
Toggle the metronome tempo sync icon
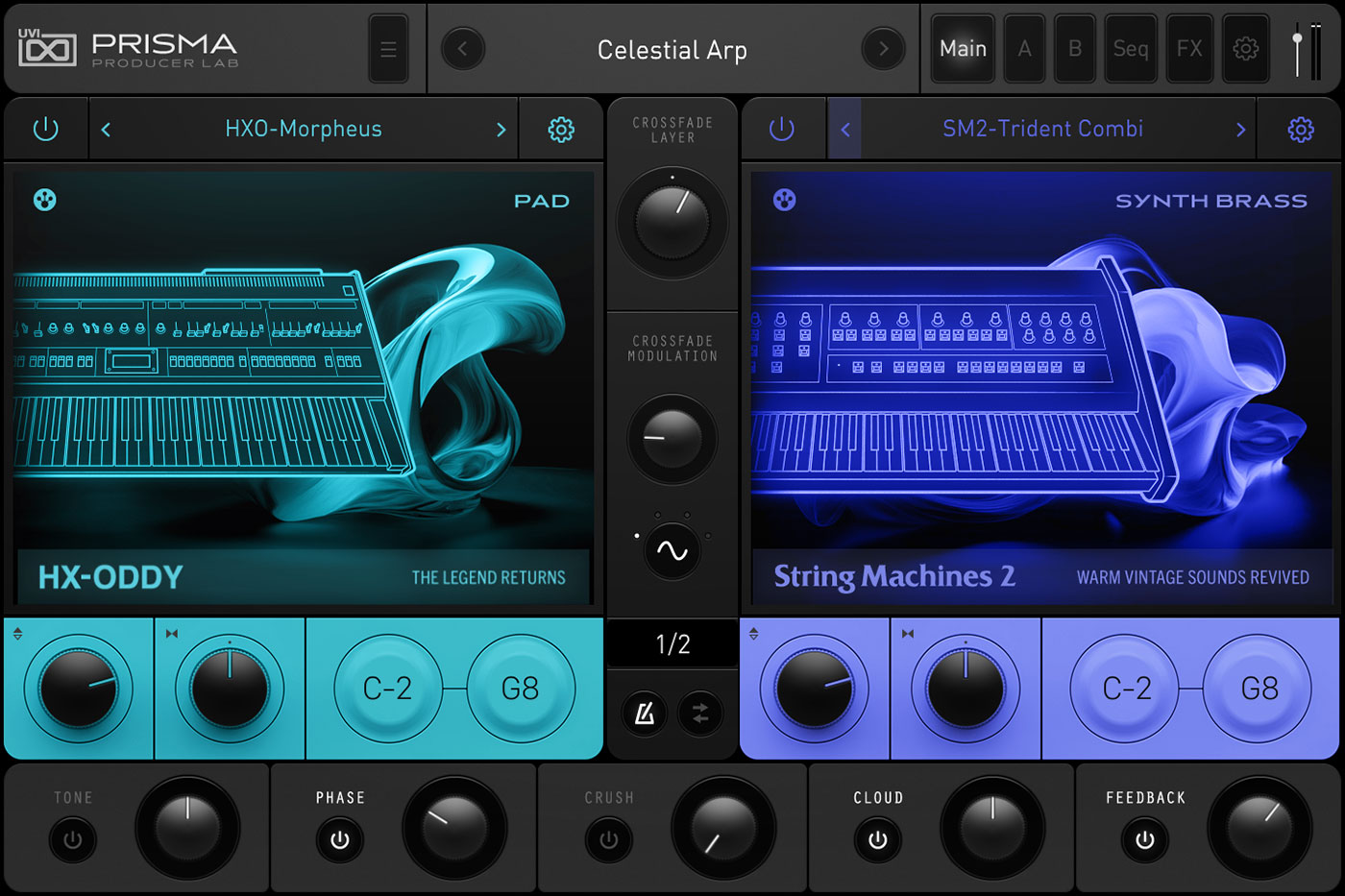click(644, 714)
